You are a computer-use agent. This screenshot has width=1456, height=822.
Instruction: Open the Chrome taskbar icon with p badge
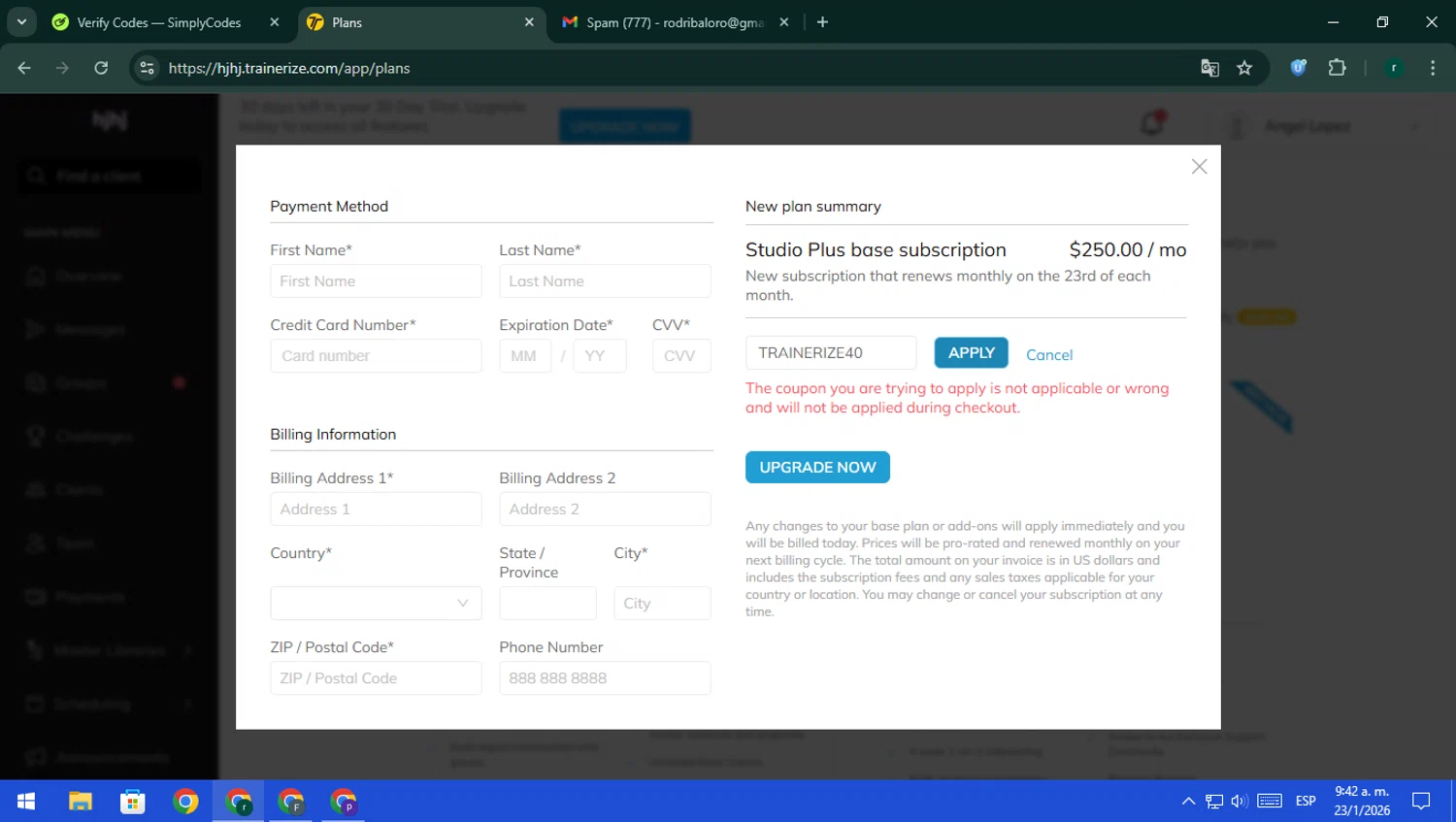point(344,801)
